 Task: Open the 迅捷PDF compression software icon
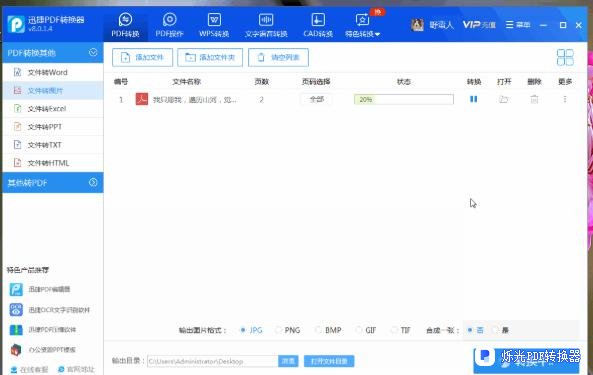[16, 330]
